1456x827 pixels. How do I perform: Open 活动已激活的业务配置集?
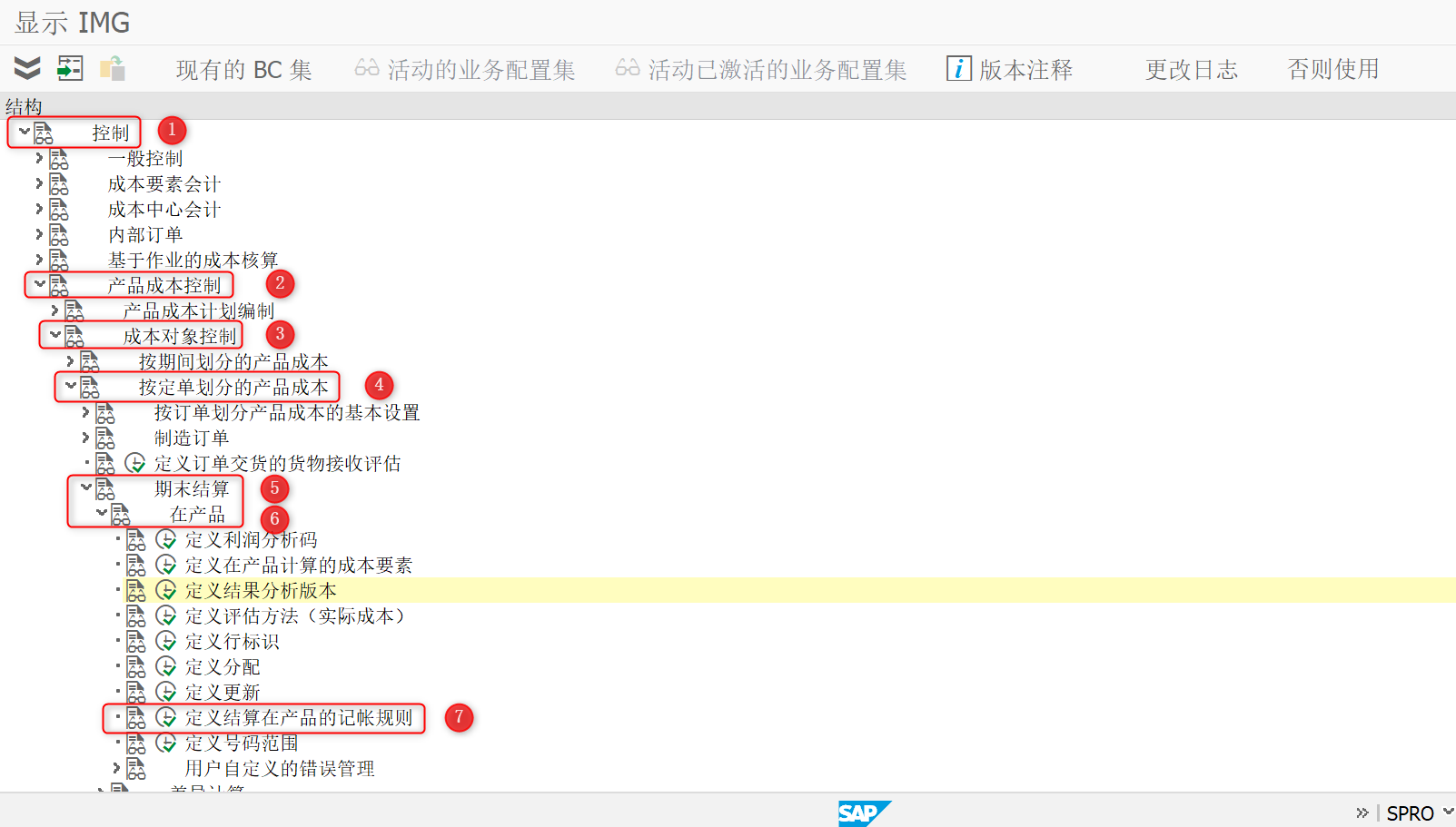(x=761, y=70)
